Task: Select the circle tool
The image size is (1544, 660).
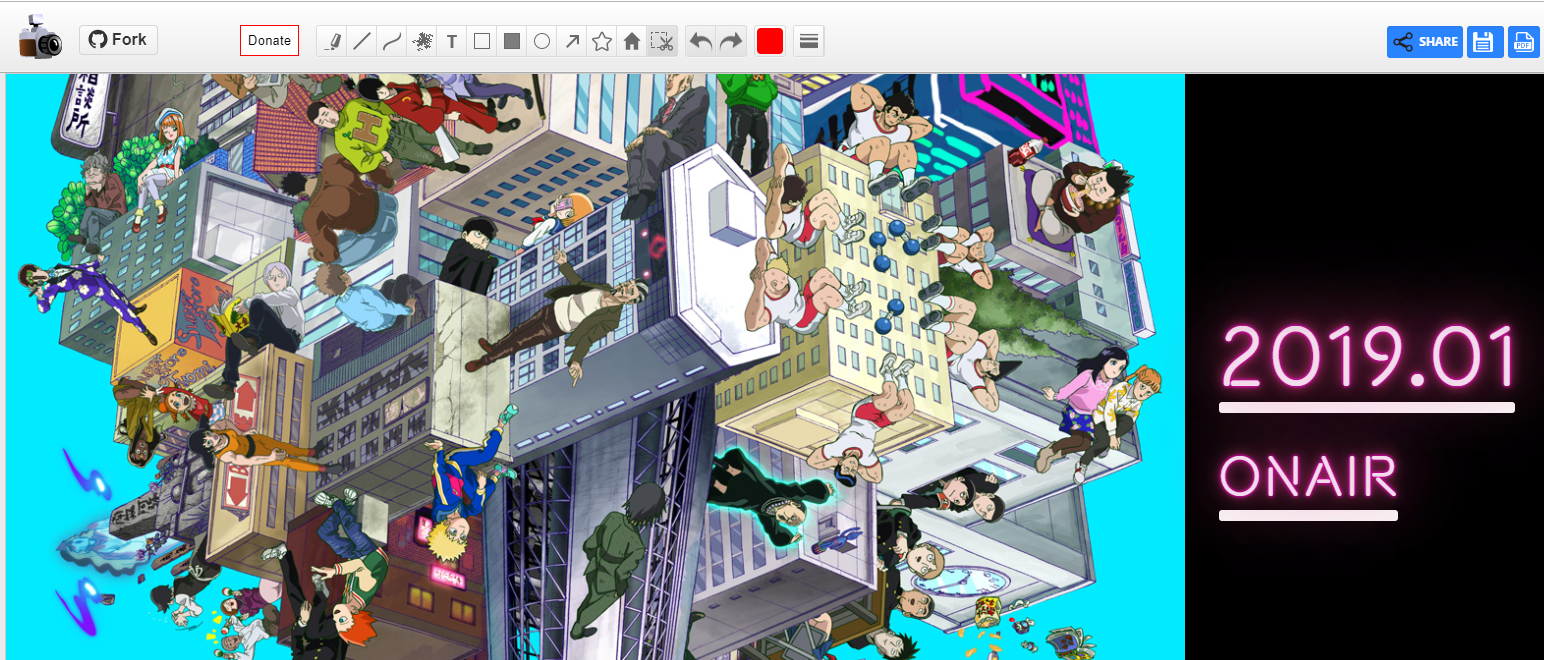Action: coord(542,41)
